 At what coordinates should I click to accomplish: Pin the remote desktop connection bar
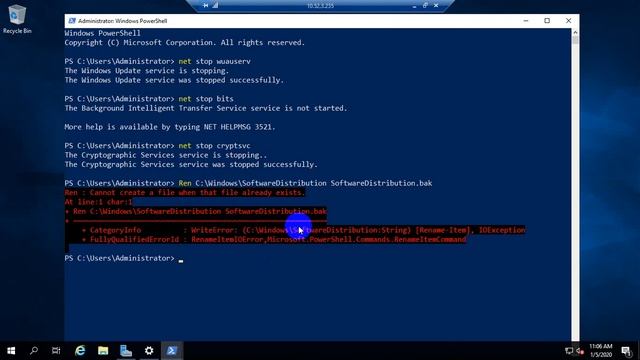(x=206, y=5)
